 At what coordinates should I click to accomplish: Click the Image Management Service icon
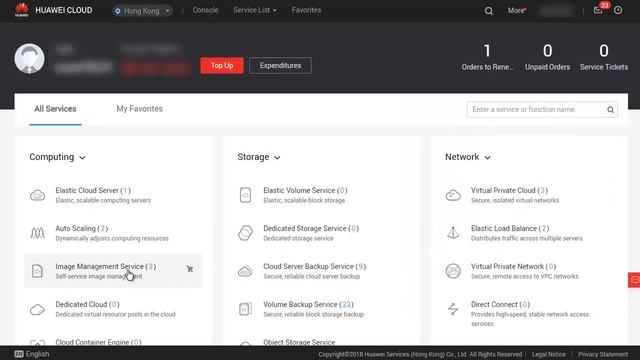[38, 271]
